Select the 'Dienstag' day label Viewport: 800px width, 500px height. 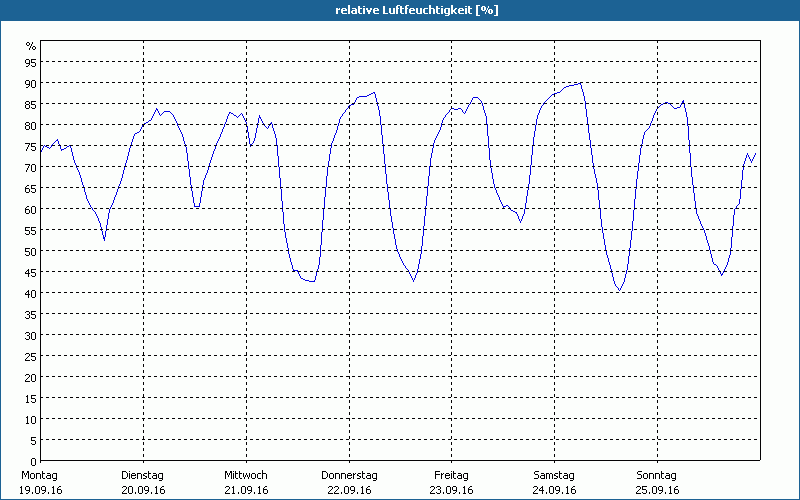tap(142, 475)
